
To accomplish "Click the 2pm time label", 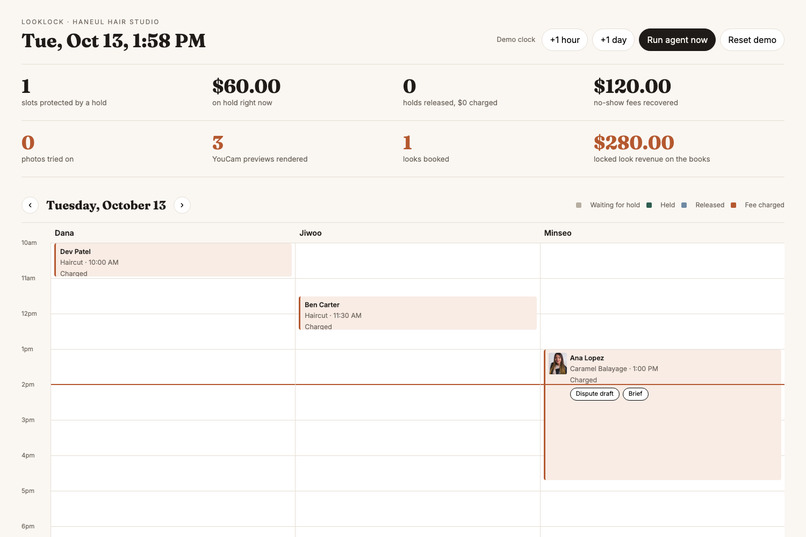I will click(x=28, y=384).
